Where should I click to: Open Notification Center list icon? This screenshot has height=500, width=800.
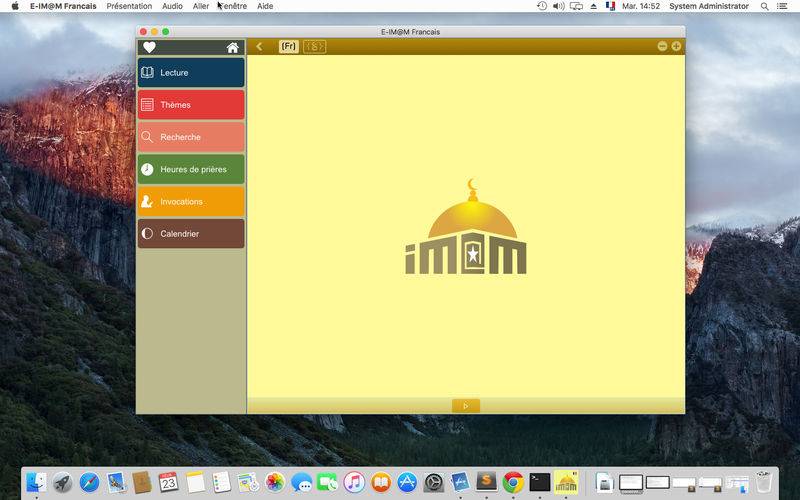pos(782,6)
